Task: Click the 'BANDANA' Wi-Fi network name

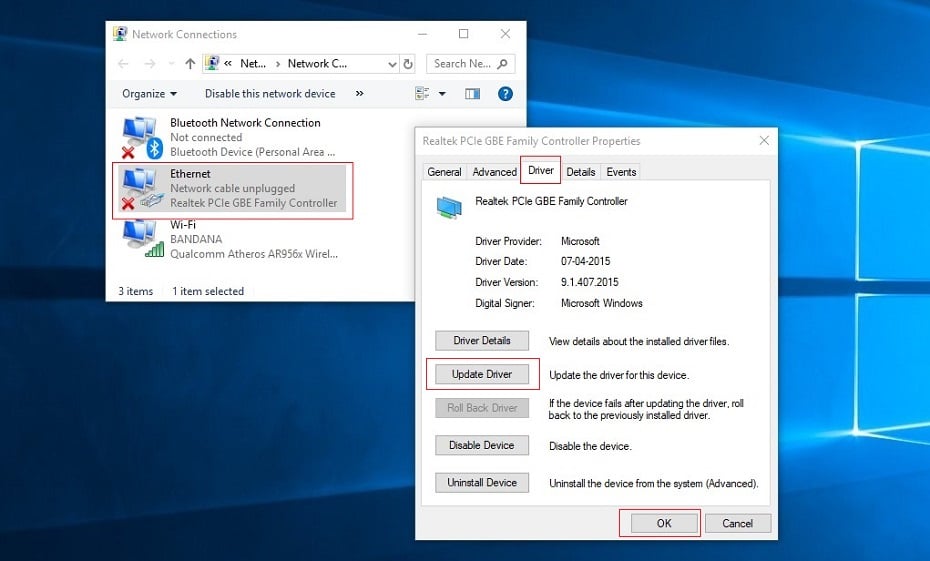Action: click(x=196, y=239)
